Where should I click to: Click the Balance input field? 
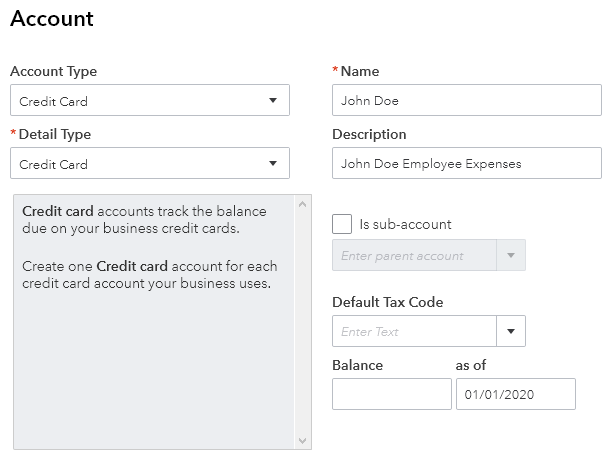click(392, 394)
